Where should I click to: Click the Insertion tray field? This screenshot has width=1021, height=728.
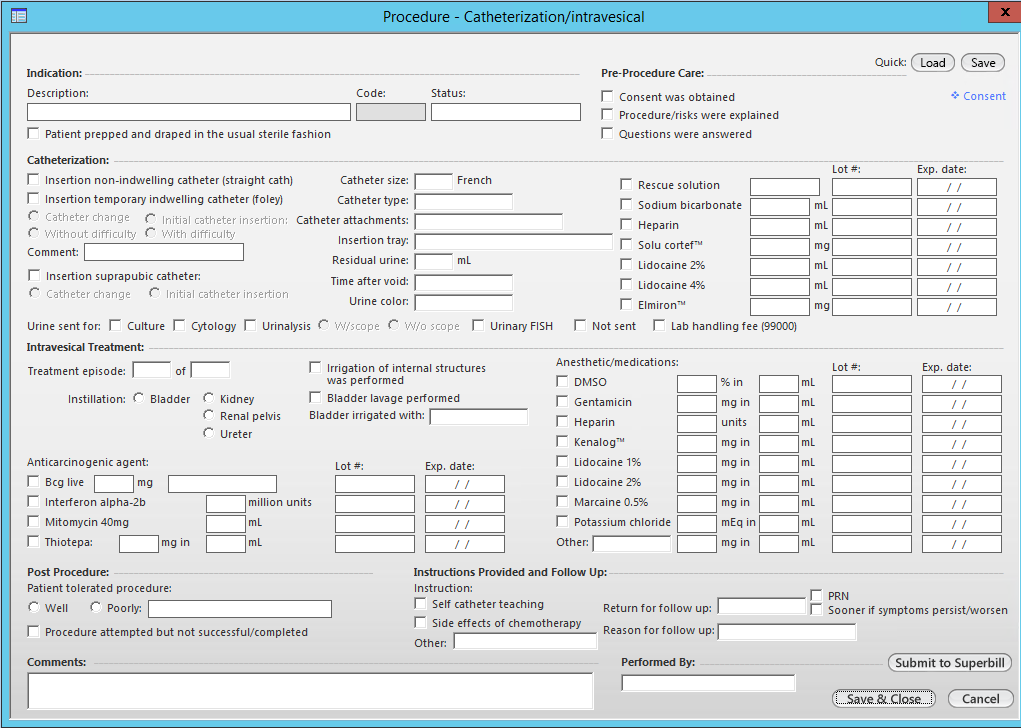(x=514, y=241)
